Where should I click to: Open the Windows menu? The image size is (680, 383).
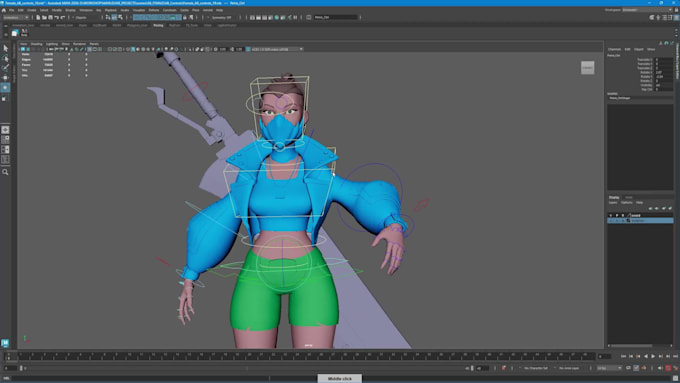point(86,10)
